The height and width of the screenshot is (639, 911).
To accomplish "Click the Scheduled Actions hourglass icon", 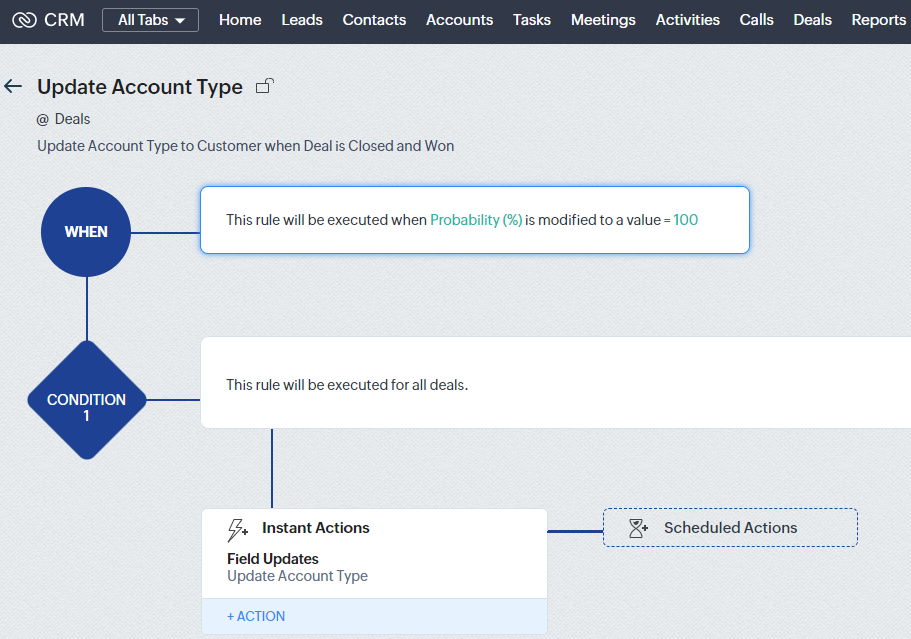I will pyautogui.click(x=638, y=528).
